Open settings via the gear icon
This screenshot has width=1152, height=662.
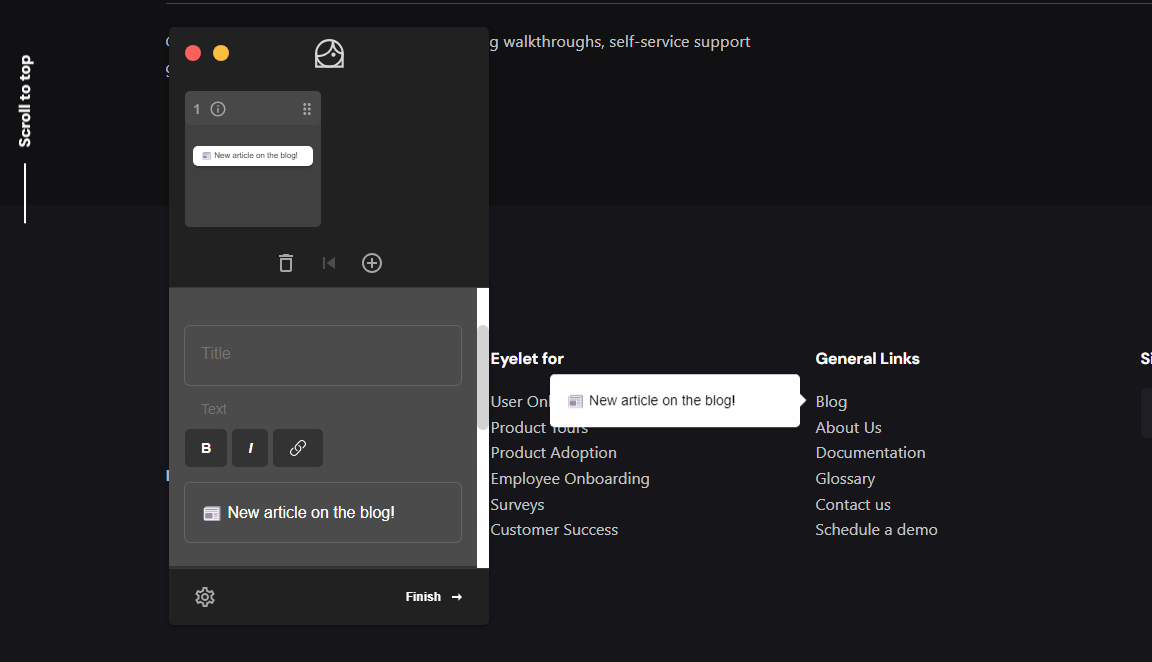[205, 597]
